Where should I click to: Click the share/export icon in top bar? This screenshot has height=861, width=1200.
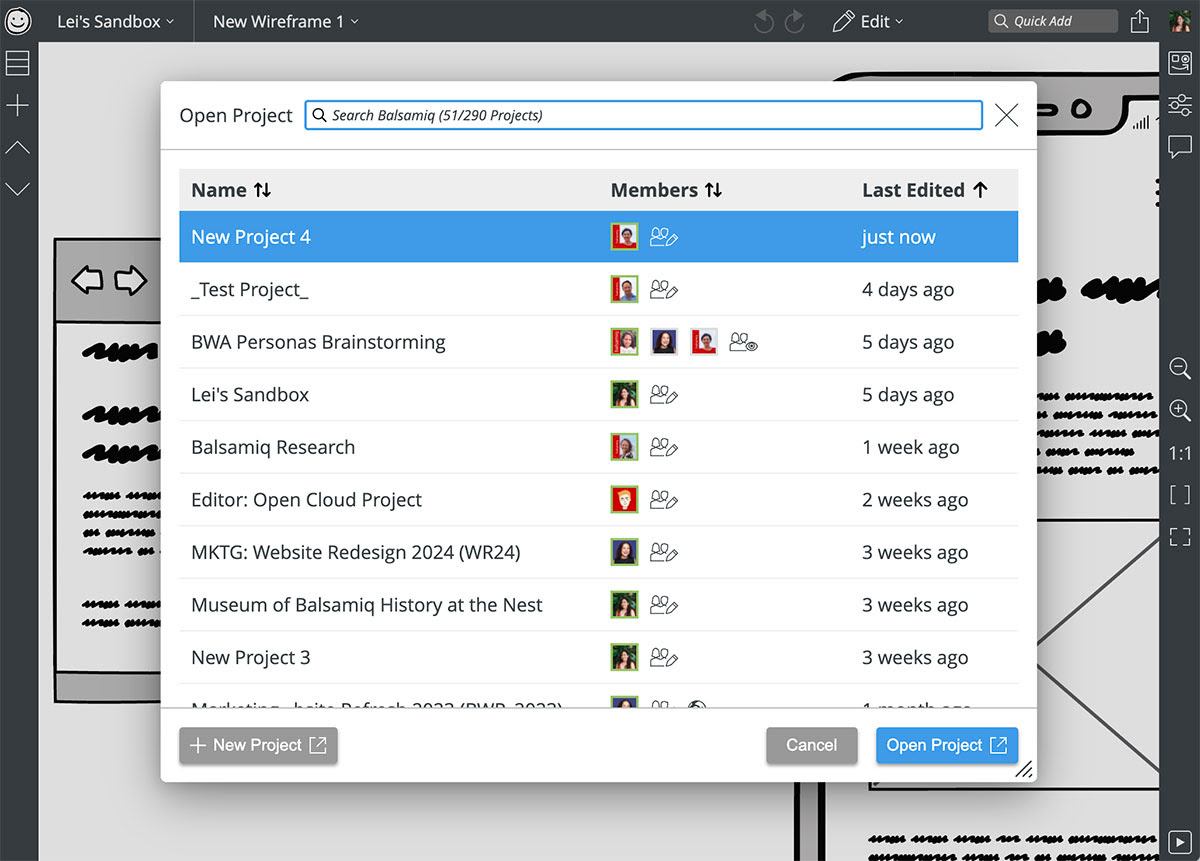(x=1139, y=21)
